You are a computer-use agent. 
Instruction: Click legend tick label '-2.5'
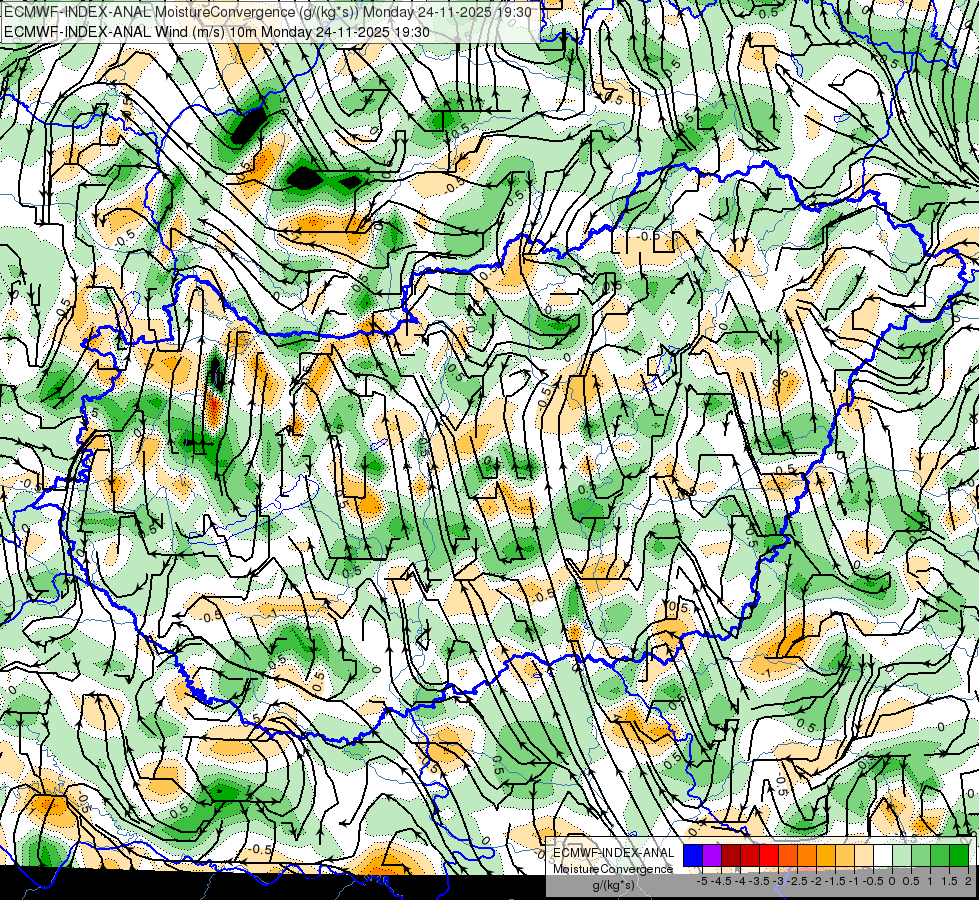[798, 881]
